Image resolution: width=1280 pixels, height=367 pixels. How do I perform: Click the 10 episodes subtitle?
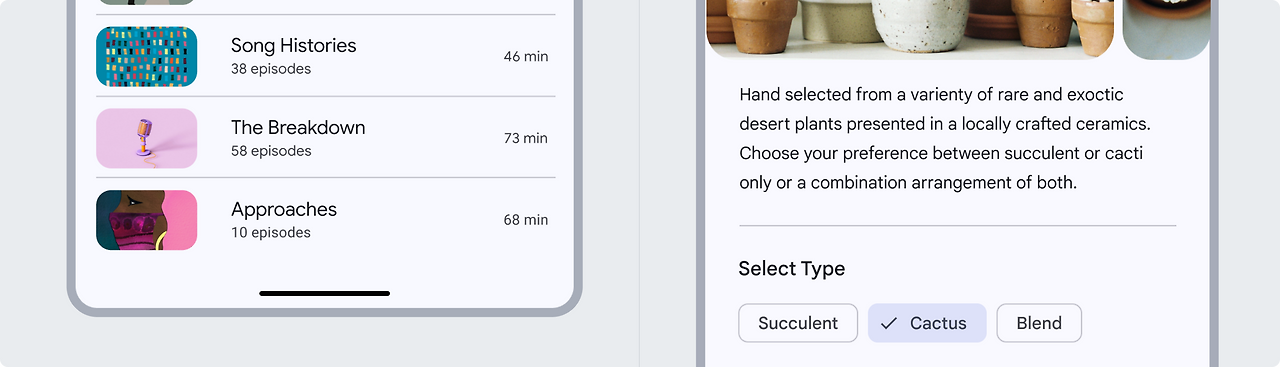[271, 233]
